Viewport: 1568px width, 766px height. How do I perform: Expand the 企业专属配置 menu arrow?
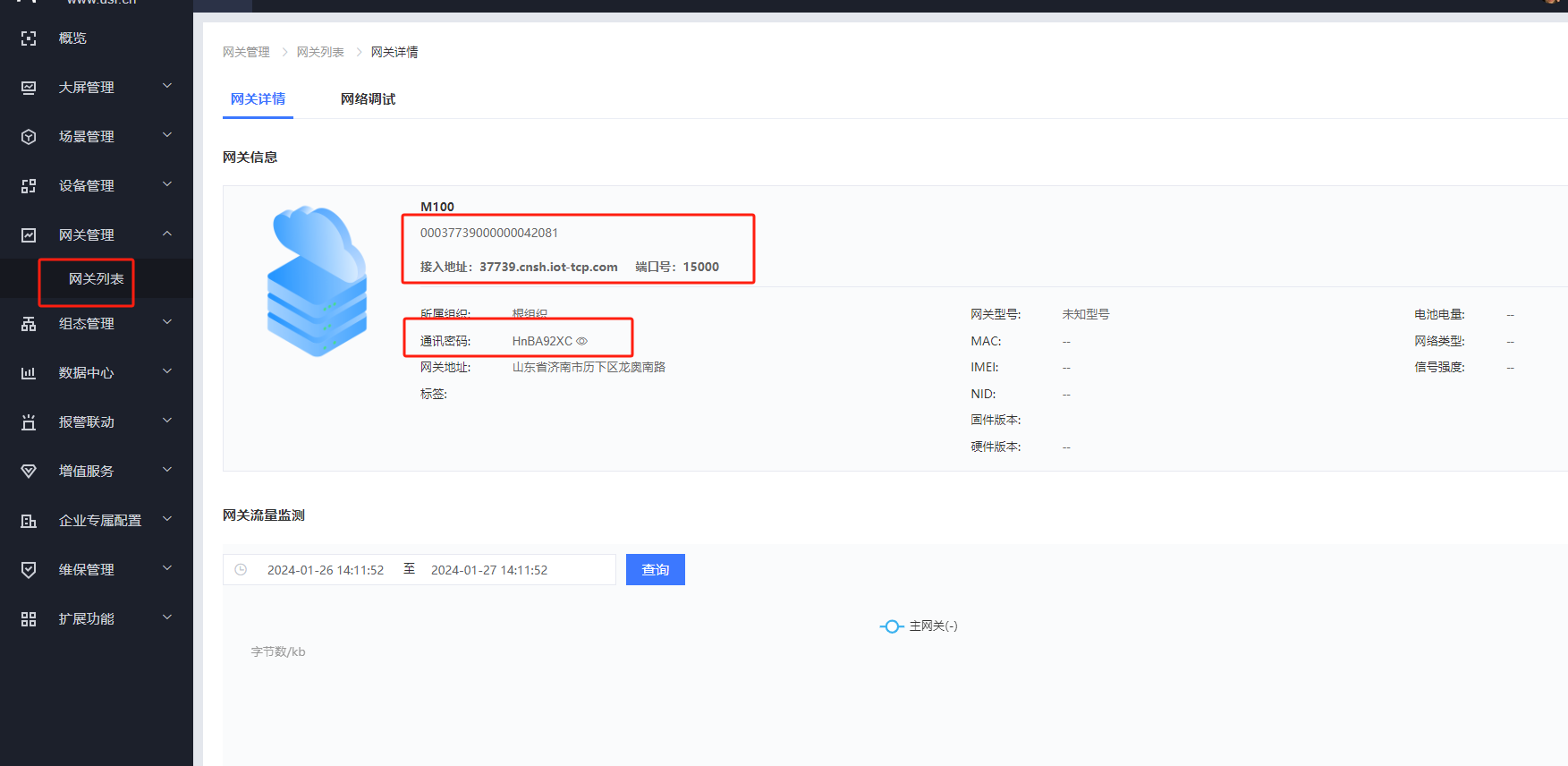tap(167, 519)
